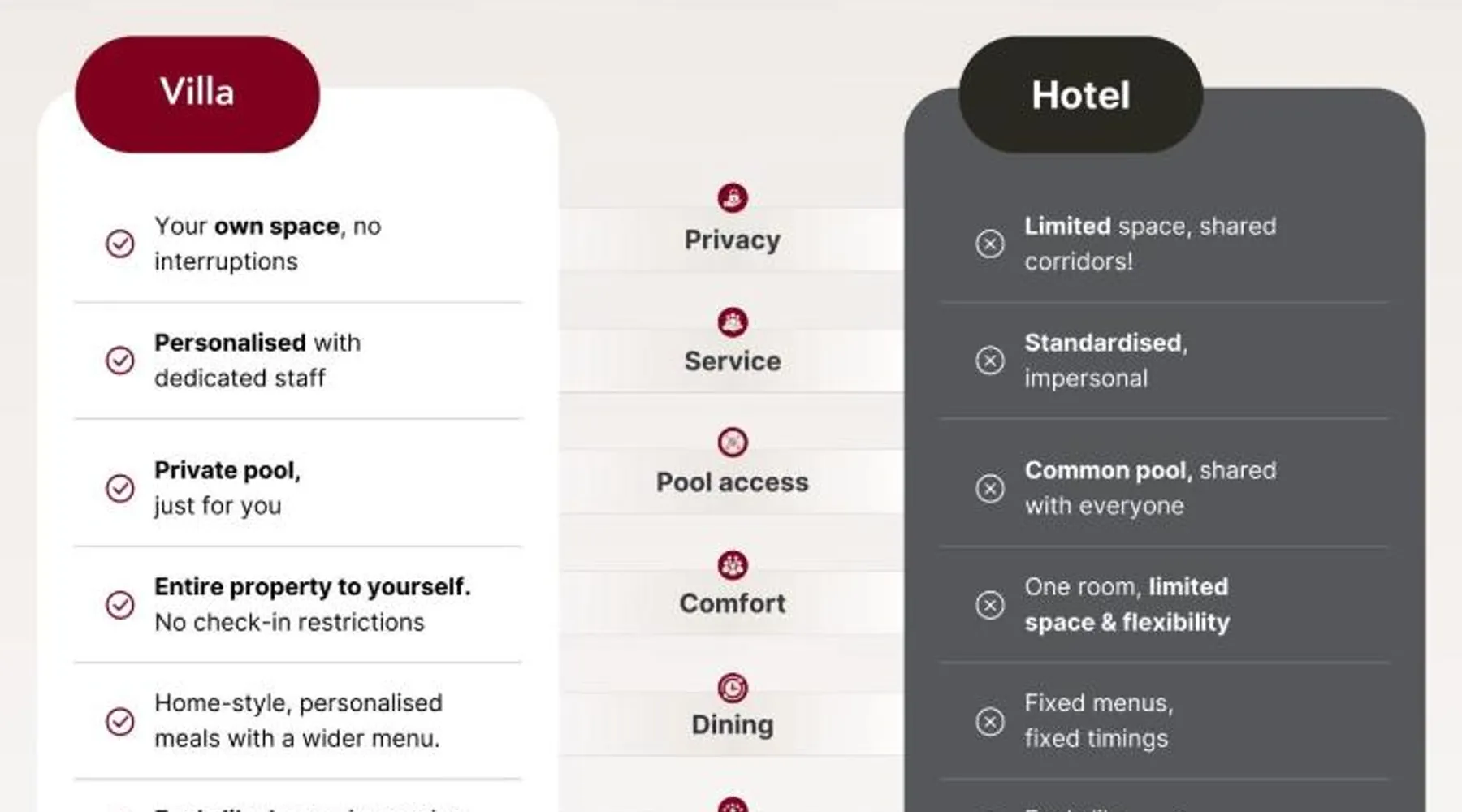Click the X icon beside Fixed menus
The image size is (1462, 812).
[x=989, y=721]
